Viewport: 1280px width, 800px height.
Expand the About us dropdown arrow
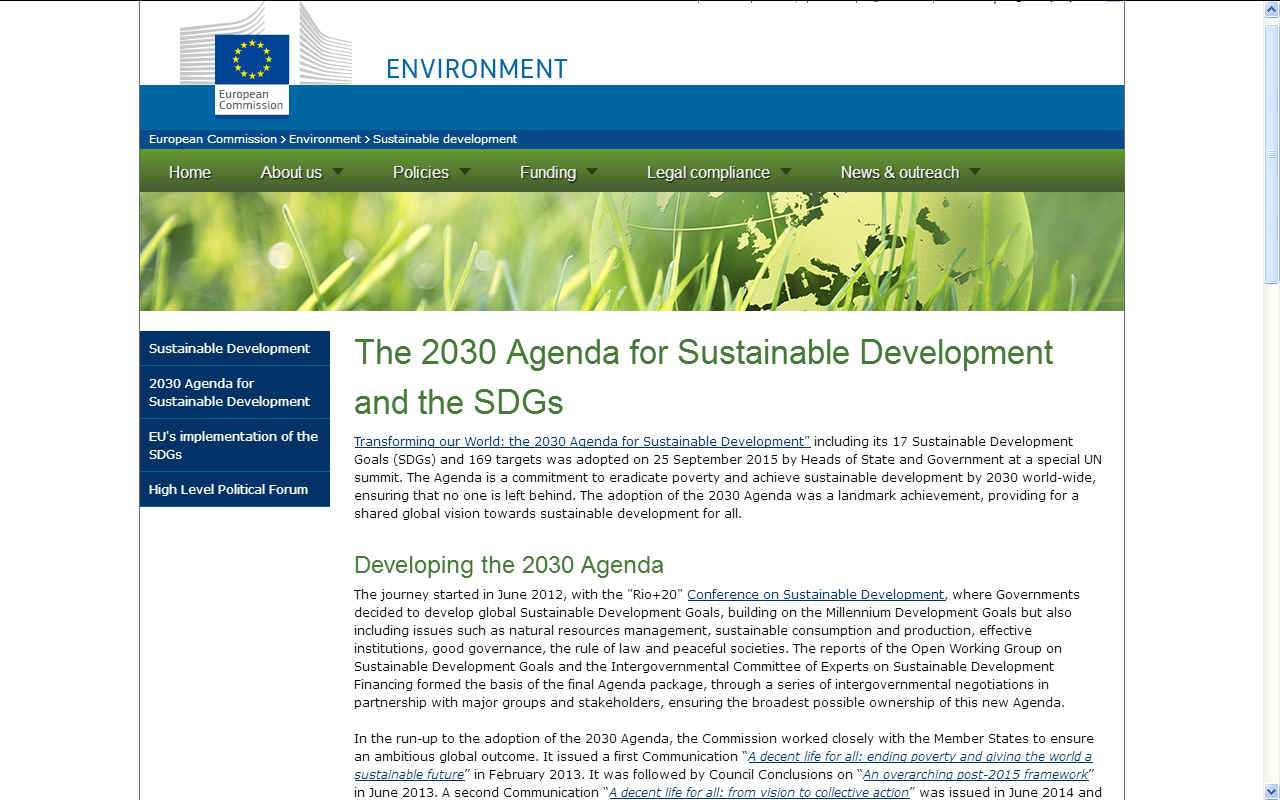pos(338,171)
